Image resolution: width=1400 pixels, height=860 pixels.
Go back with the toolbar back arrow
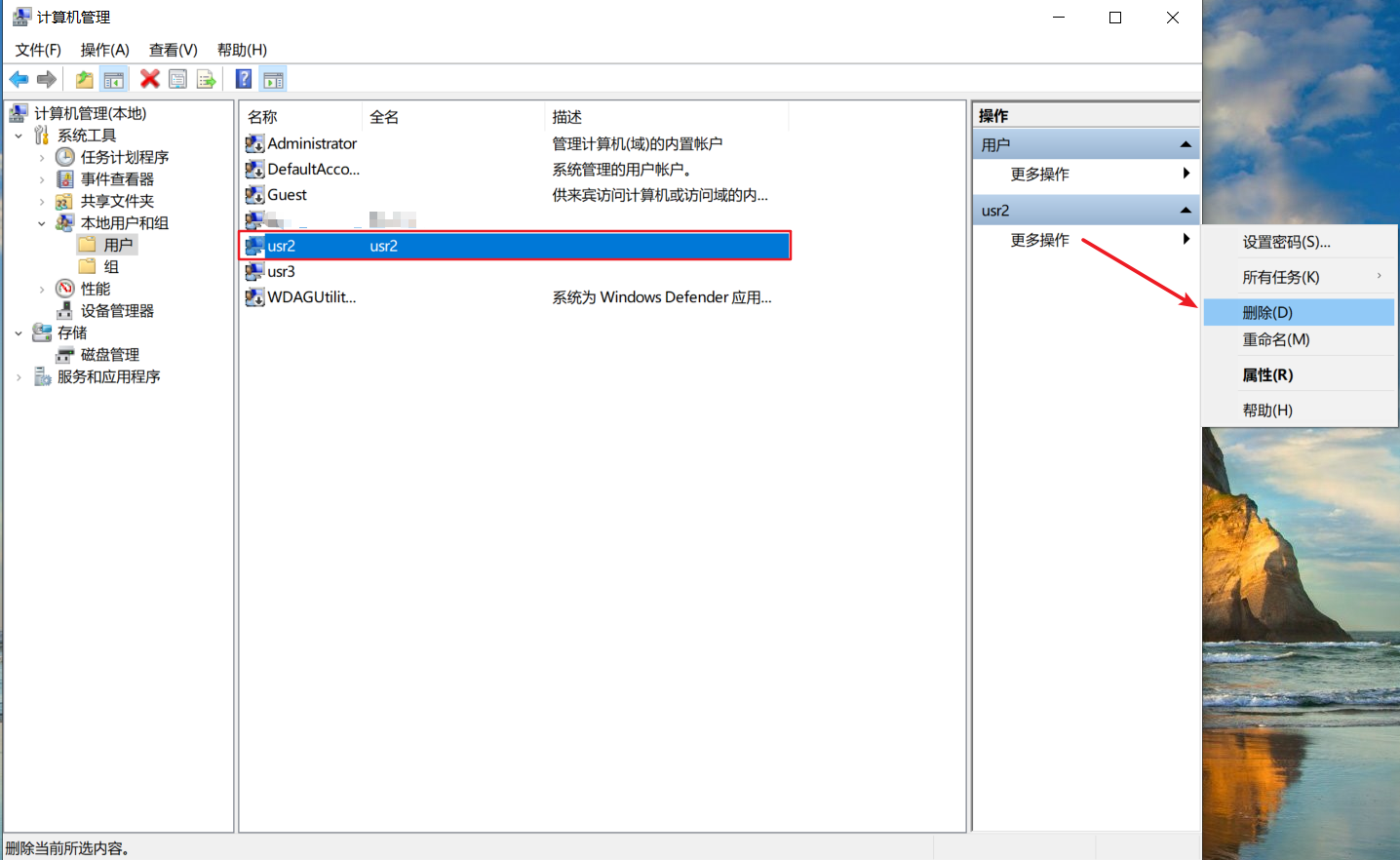[19, 80]
